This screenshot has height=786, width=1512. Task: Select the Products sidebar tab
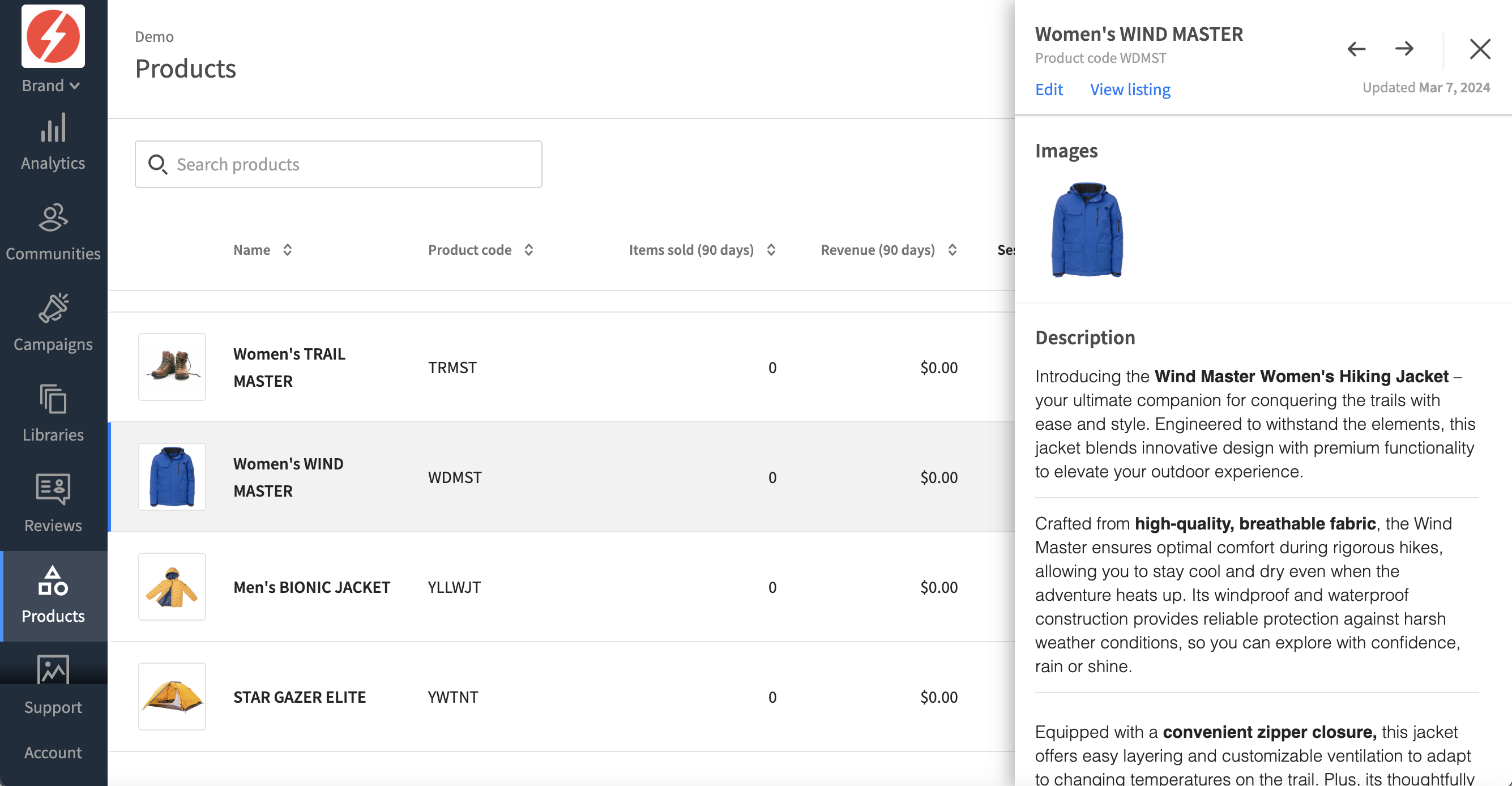click(x=53, y=596)
